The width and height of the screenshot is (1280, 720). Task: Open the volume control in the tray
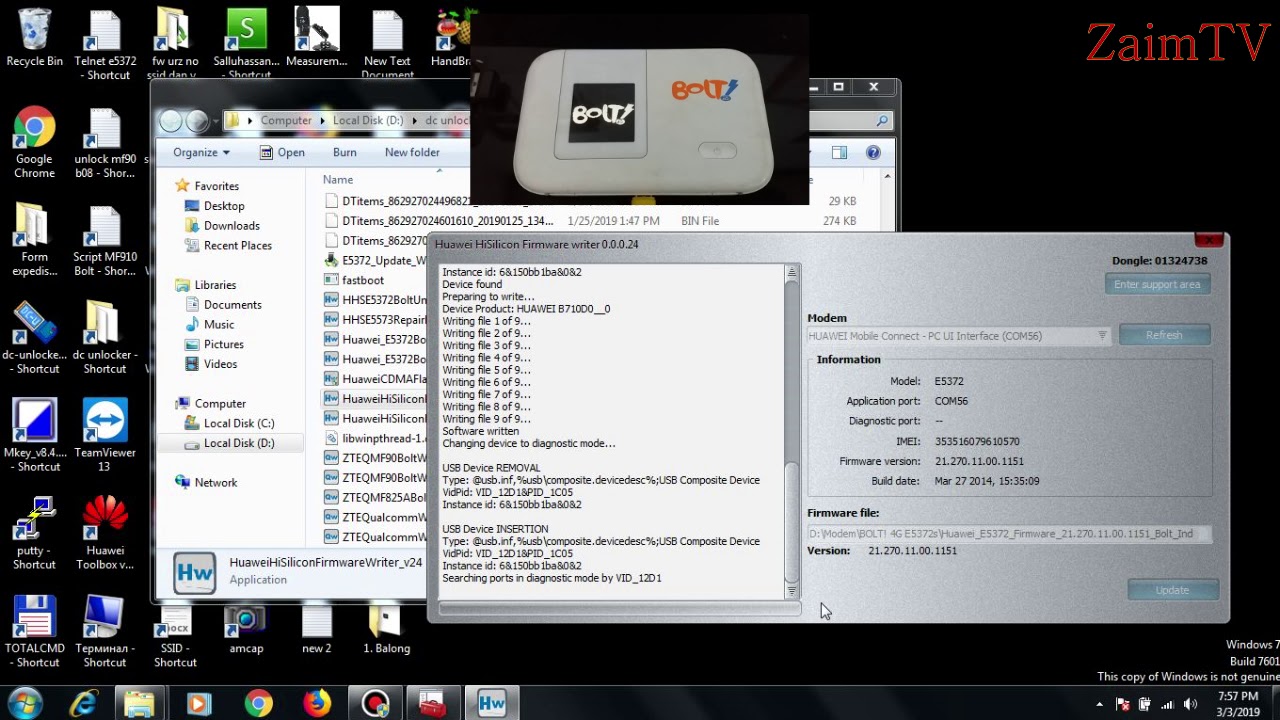point(1190,705)
